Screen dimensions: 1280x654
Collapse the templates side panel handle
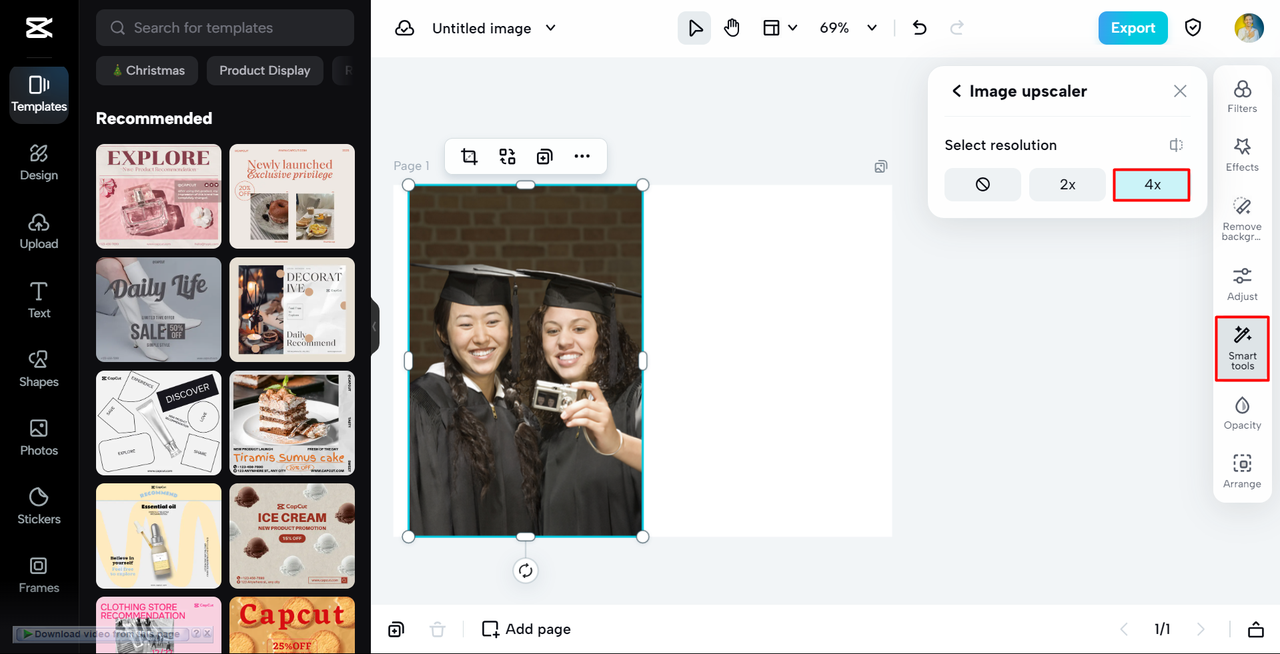375,327
